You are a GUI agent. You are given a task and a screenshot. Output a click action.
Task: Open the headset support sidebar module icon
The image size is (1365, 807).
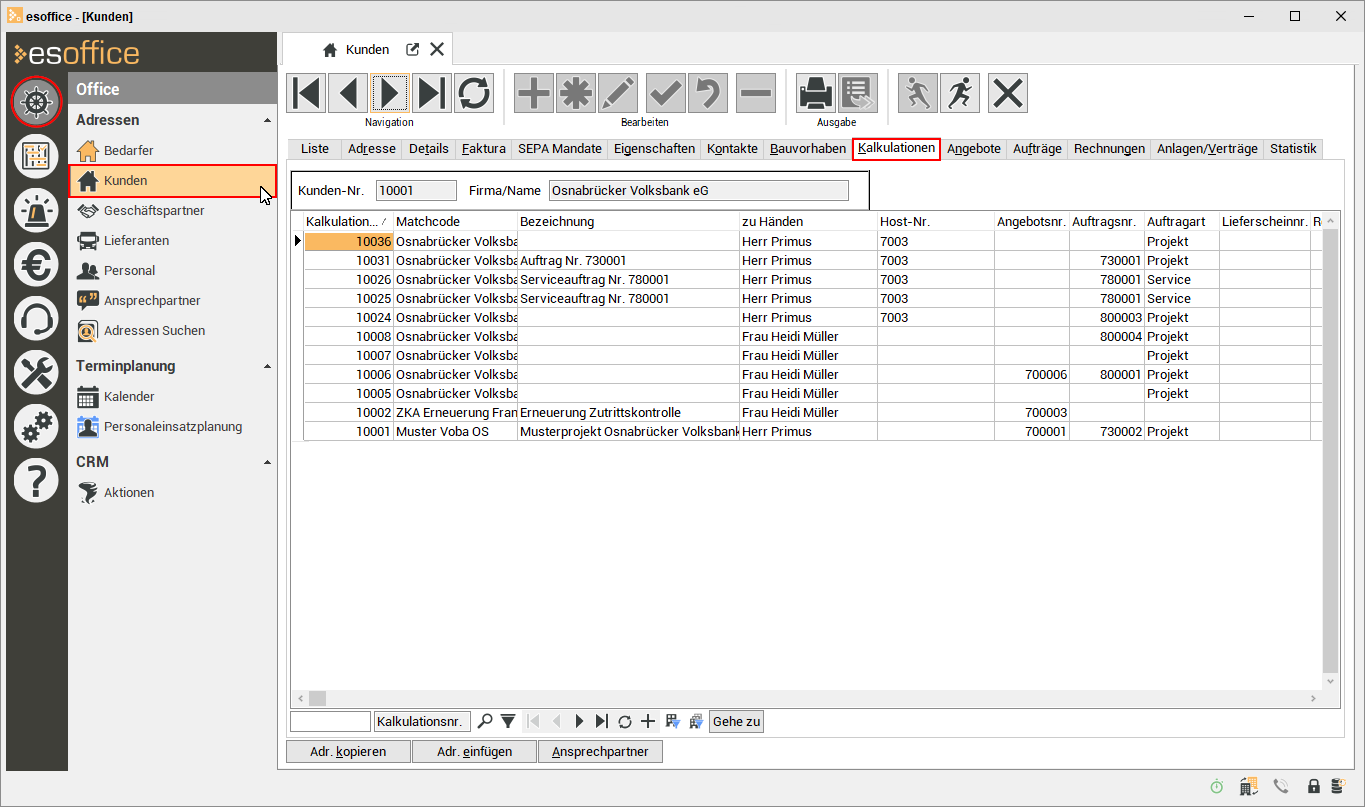coord(36,319)
